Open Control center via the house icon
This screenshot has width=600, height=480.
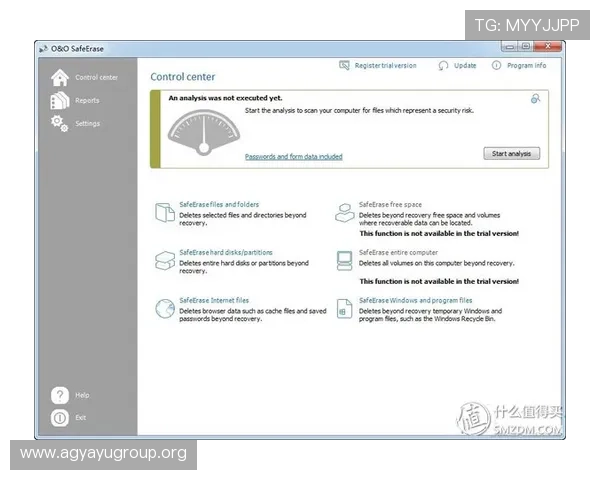click(60, 77)
